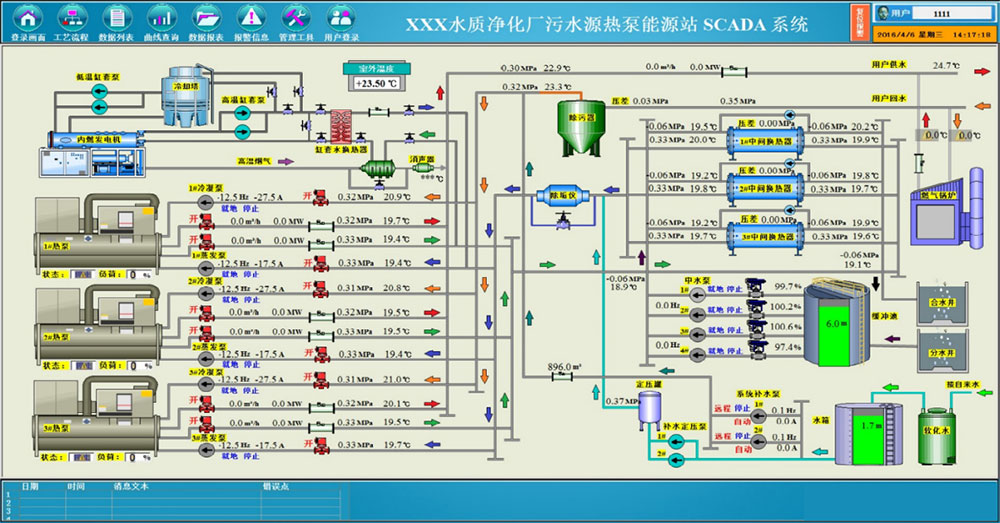Select the 合水井 collecting well
Screen dimensions: 1000x523
[x=942, y=302]
